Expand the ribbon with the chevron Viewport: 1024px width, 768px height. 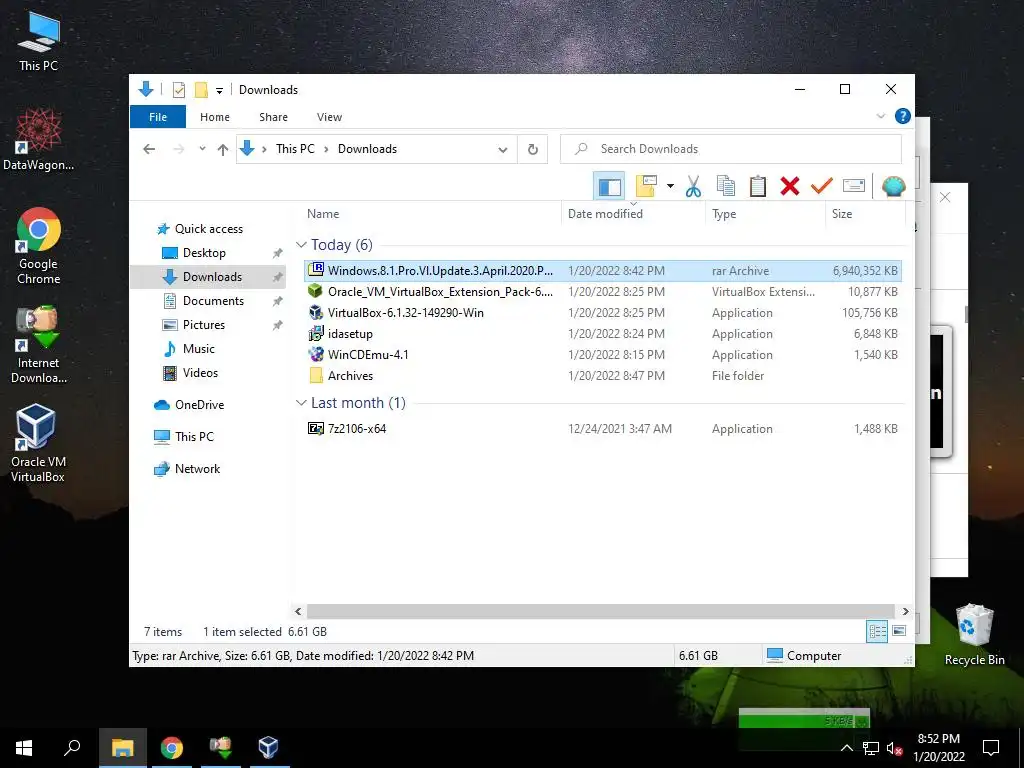point(880,116)
